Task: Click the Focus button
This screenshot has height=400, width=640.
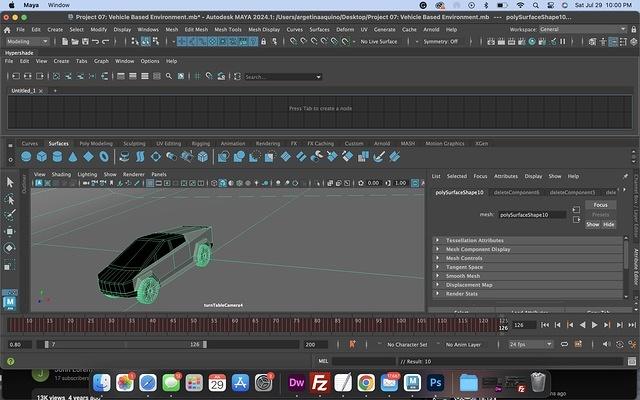Action: click(x=600, y=204)
